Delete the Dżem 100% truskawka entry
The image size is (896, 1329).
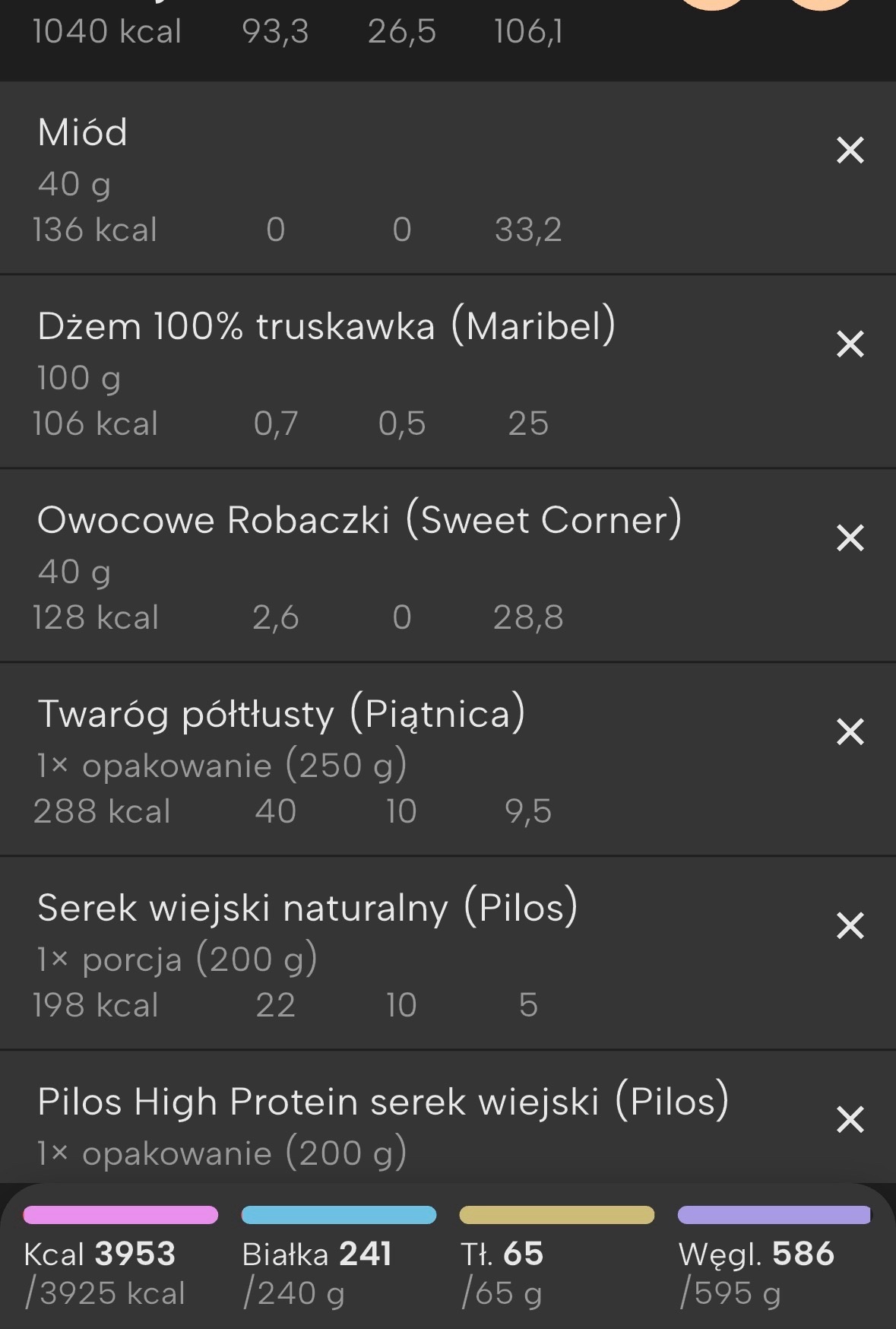850,344
